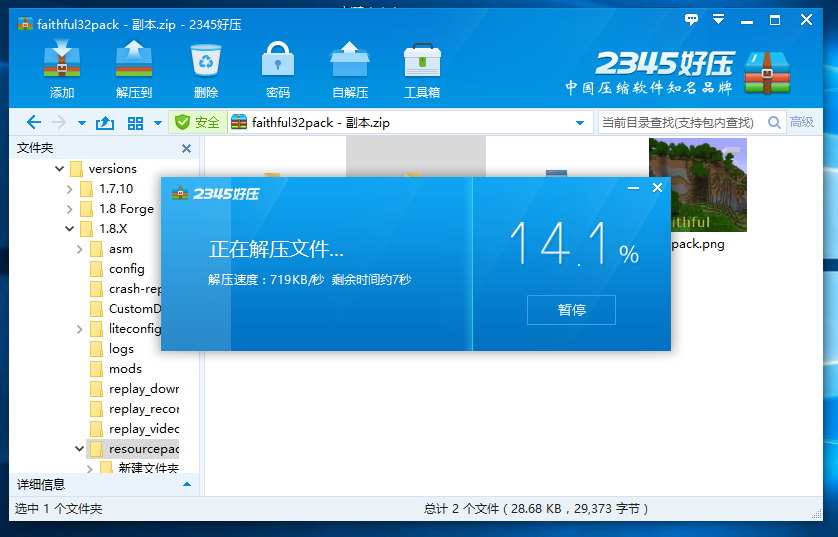
Task: Open the view mode dropdown arrow
Action: 158,123
